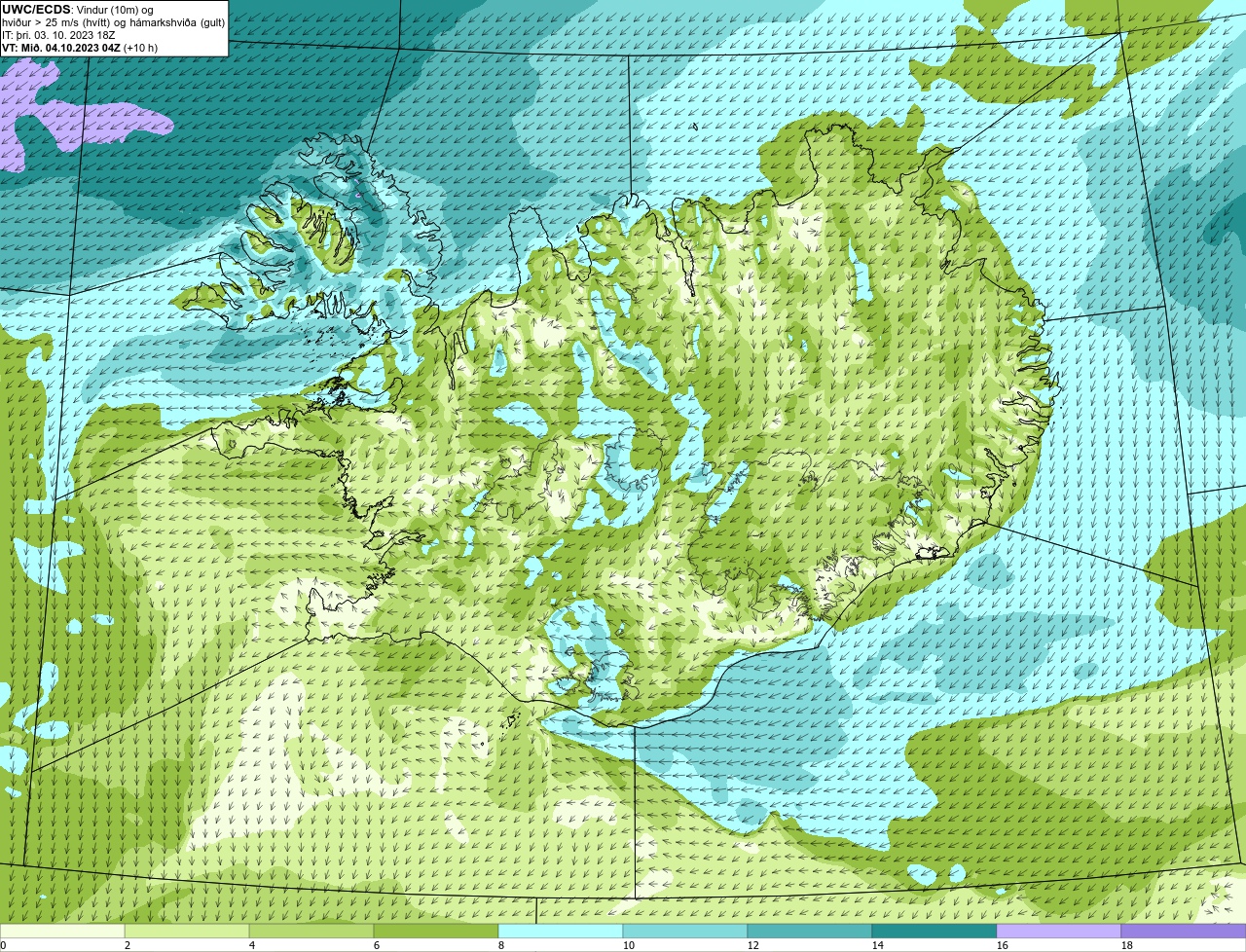Screen dimensions: 1246x952
Task: Click the pale cyan 8–10 legend swatch
Action: (561, 932)
